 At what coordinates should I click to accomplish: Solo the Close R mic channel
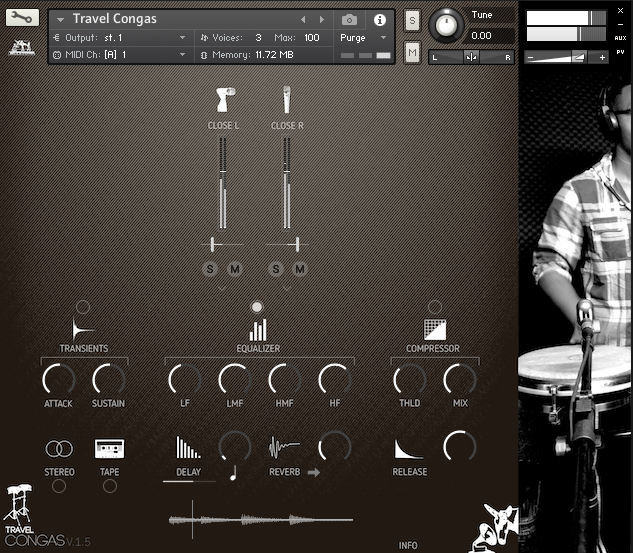pyautogui.click(x=276, y=269)
